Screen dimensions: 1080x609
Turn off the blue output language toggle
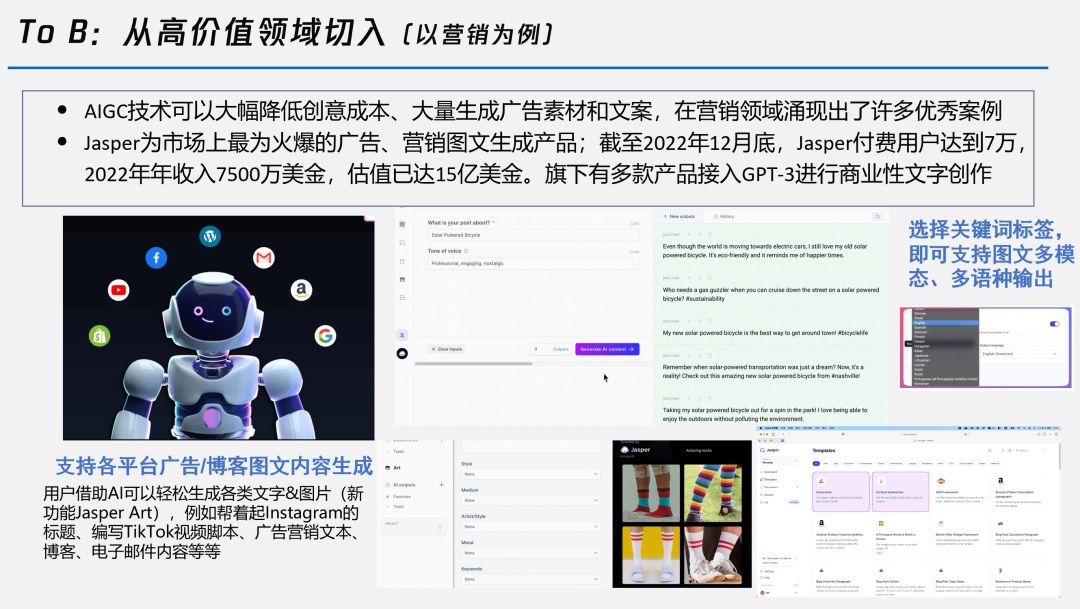[1054, 324]
